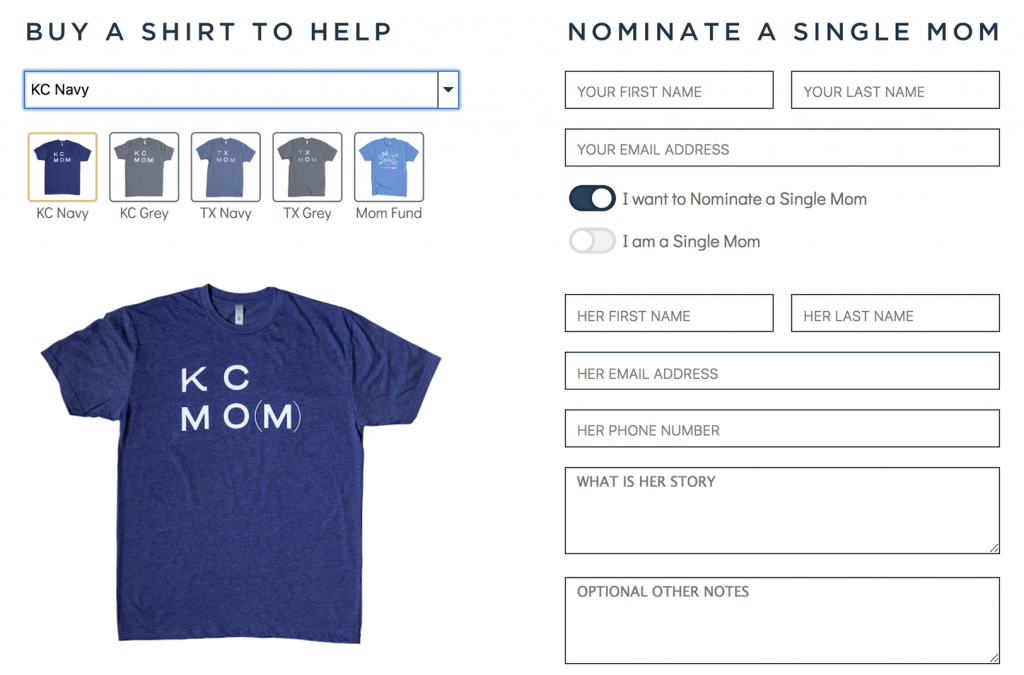Focus the What Is Her Story textarea
1024x675 pixels.
[x=782, y=512]
